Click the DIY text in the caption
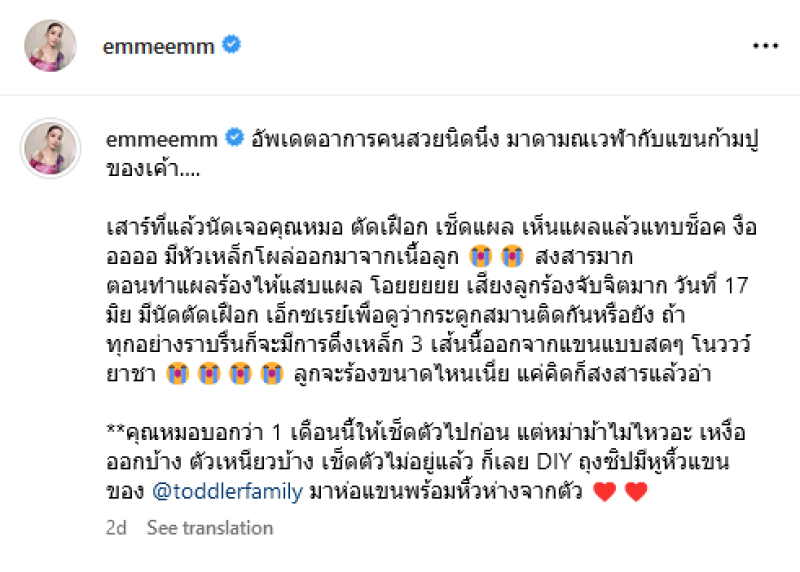 point(554,462)
